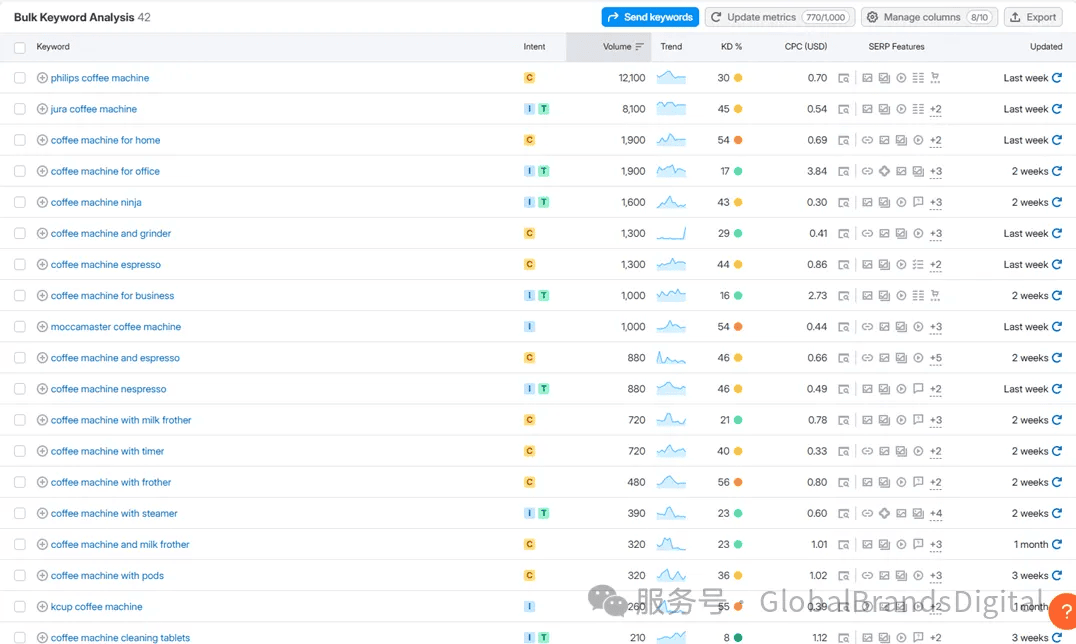Refresh metrics for moccamaster coffee machine row
Screen dimensions: 1076x644
click(1057, 326)
